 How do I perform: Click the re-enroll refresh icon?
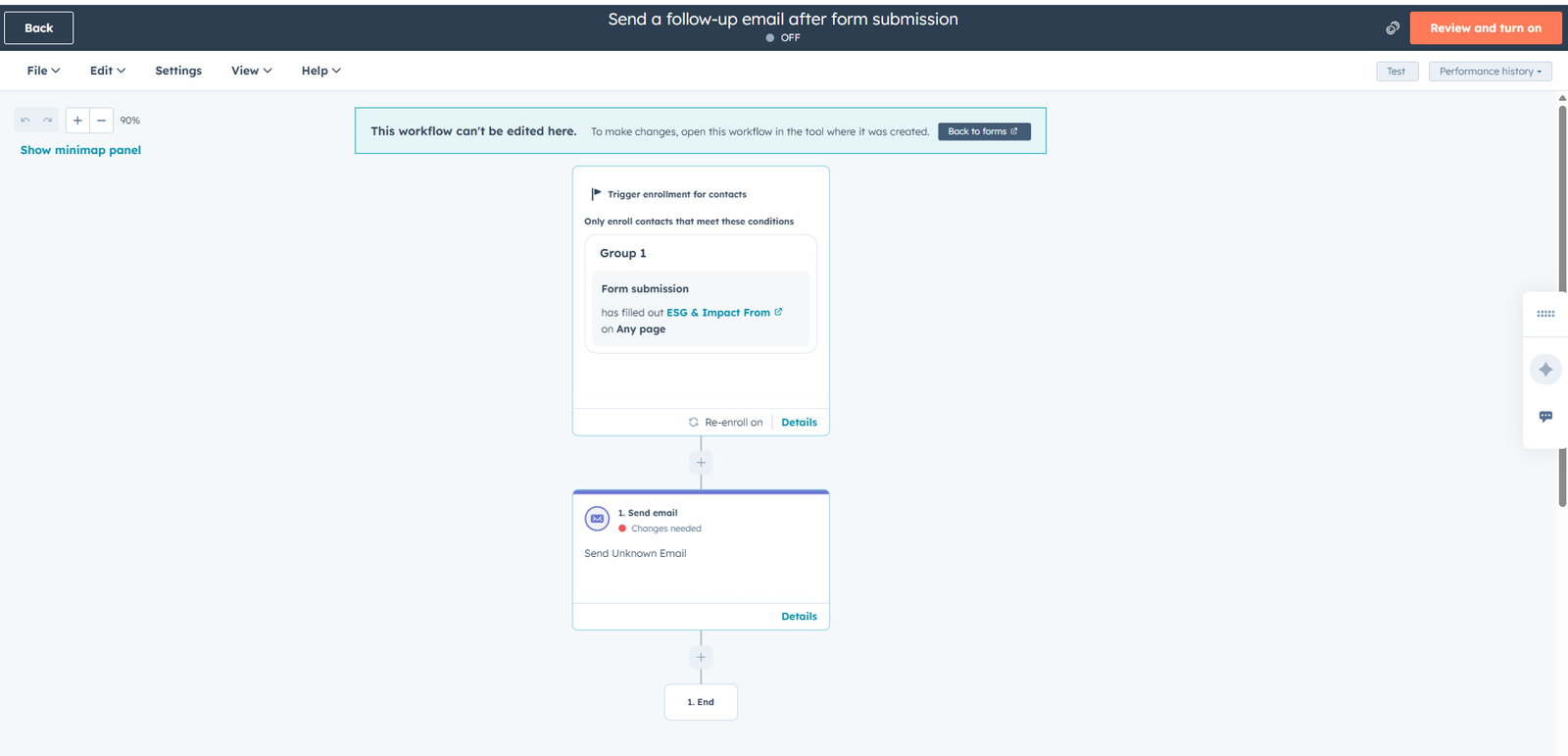pyautogui.click(x=694, y=423)
